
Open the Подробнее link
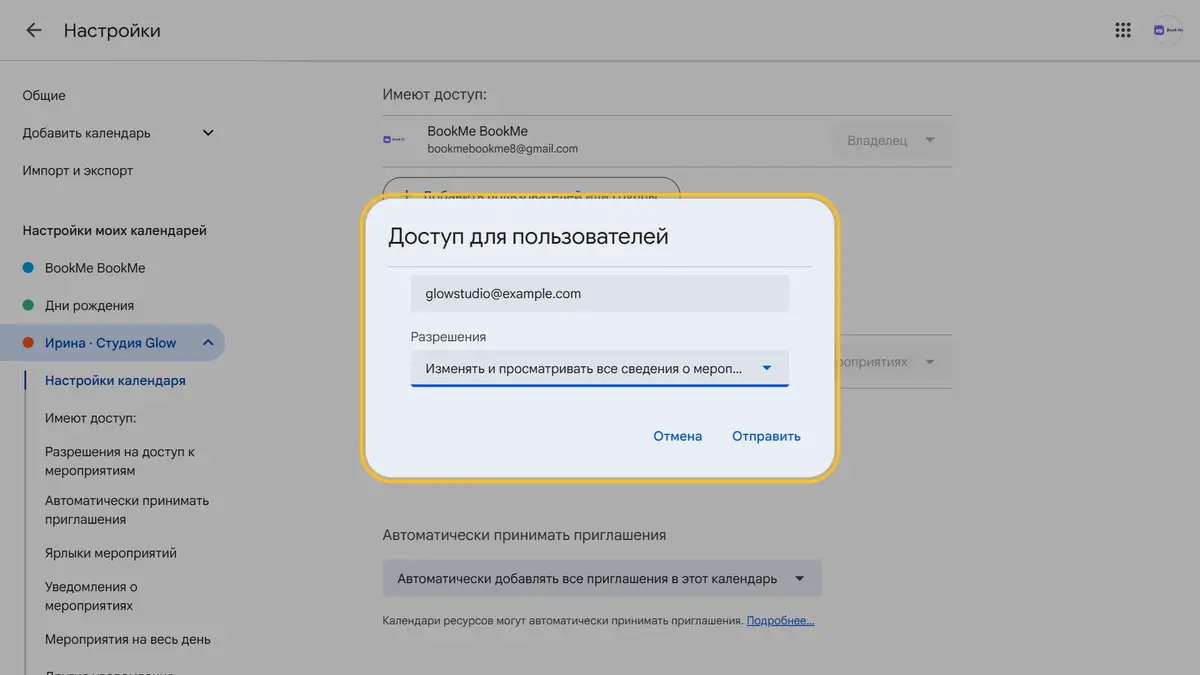[x=780, y=621]
